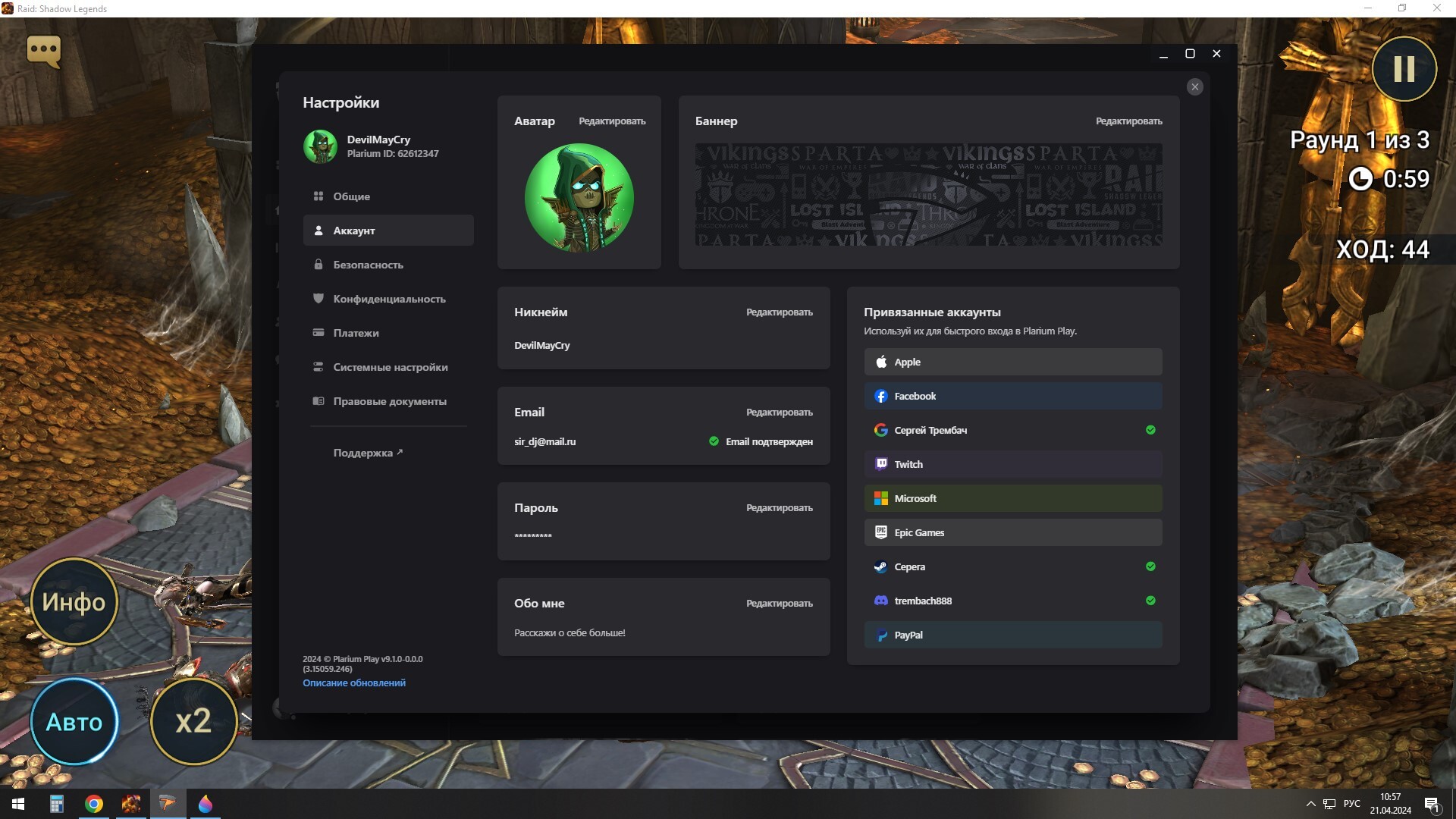Click the Microsoft logo icon
This screenshot has width=1456, height=819.
tap(881, 498)
